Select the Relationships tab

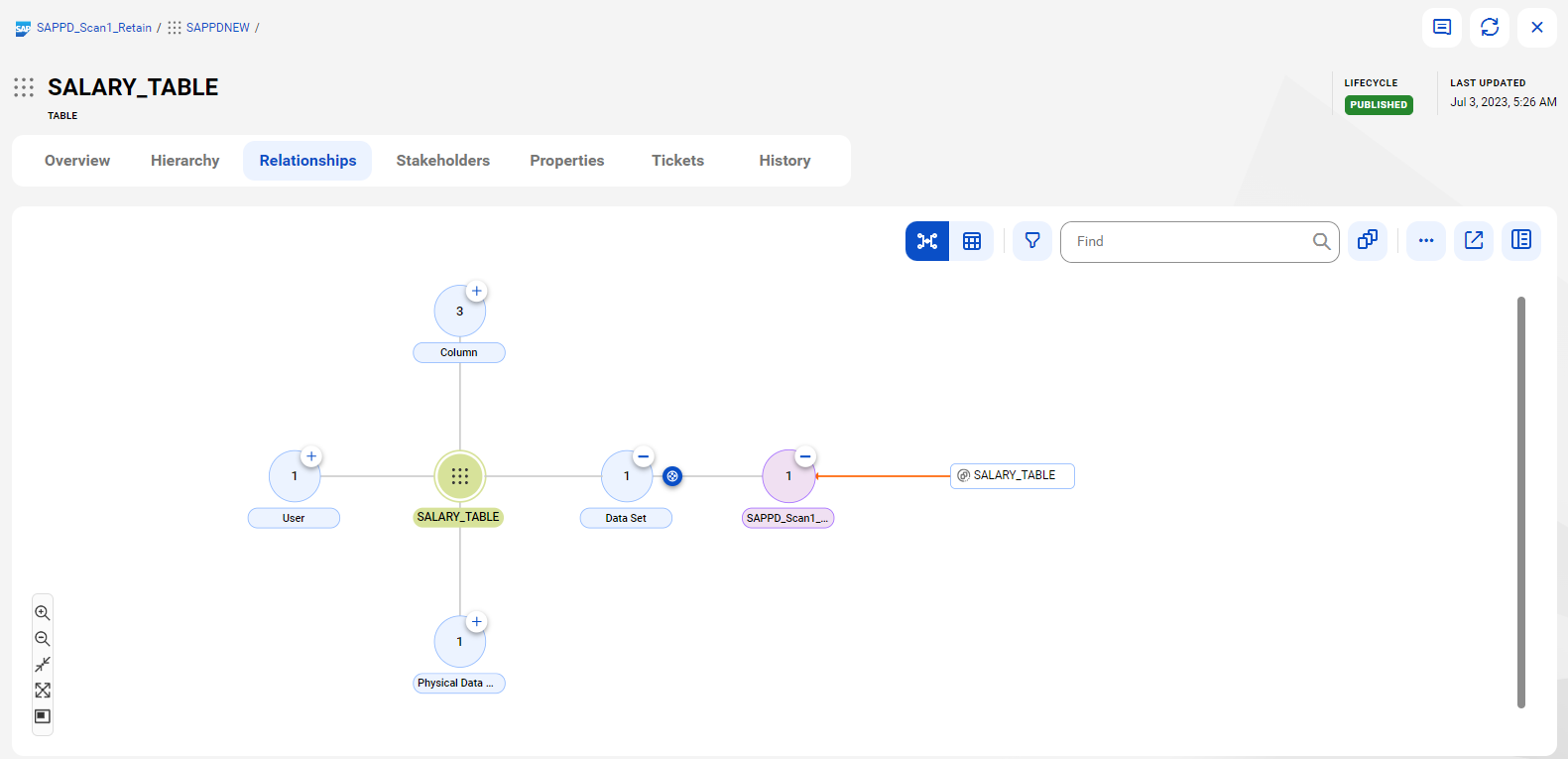tap(307, 161)
